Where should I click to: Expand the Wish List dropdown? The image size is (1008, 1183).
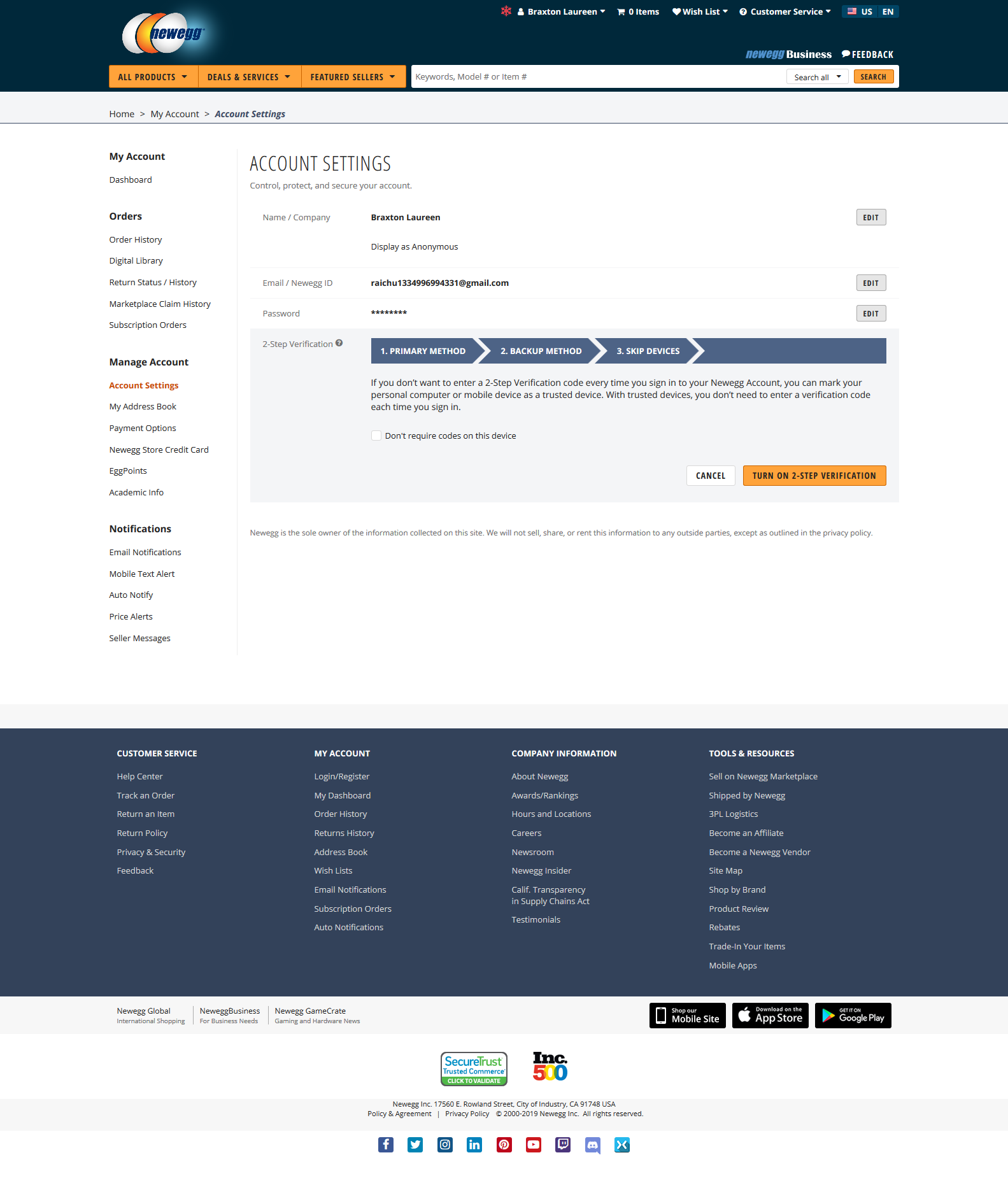(700, 11)
